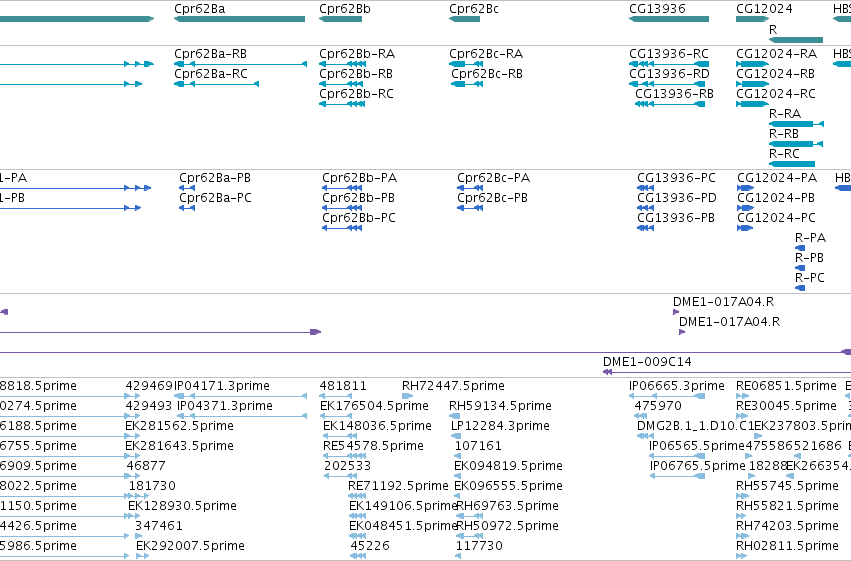The image size is (851, 561).
Task: Open EST RH69763.5prime
Action: click(507, 507)
